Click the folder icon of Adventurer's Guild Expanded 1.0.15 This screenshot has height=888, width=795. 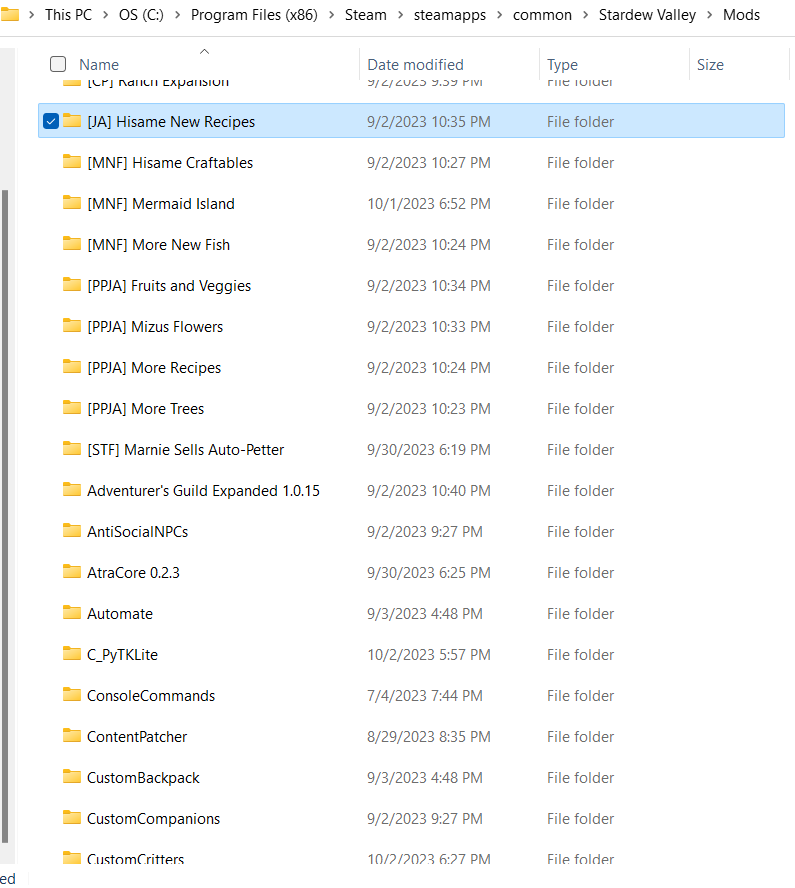coord(72,490)
